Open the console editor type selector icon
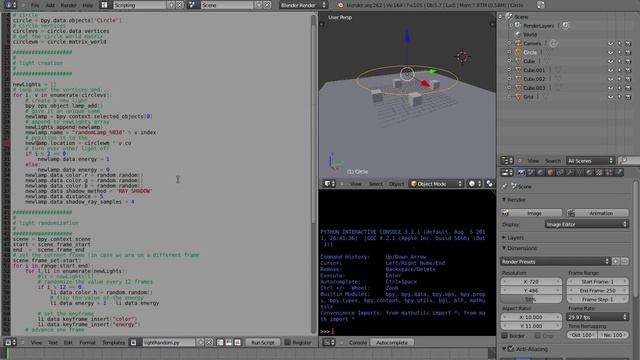This screenshot has width=640, height=360. coord(329,342)
